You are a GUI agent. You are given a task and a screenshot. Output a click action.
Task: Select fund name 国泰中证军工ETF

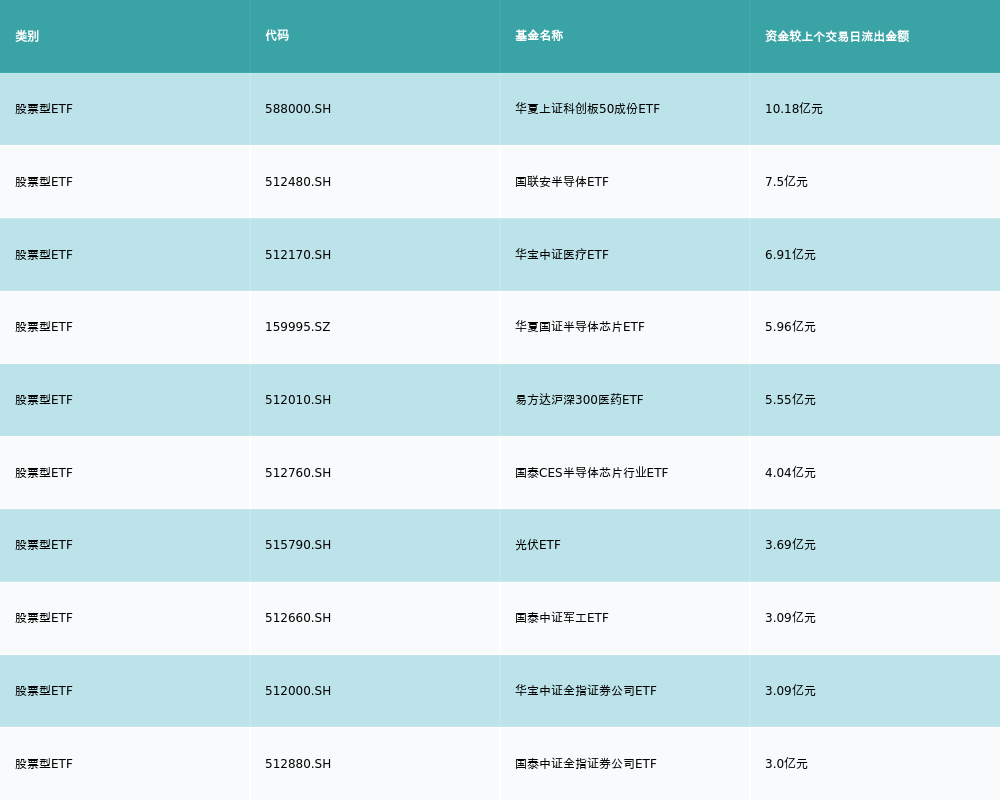[x=562, y=618]
